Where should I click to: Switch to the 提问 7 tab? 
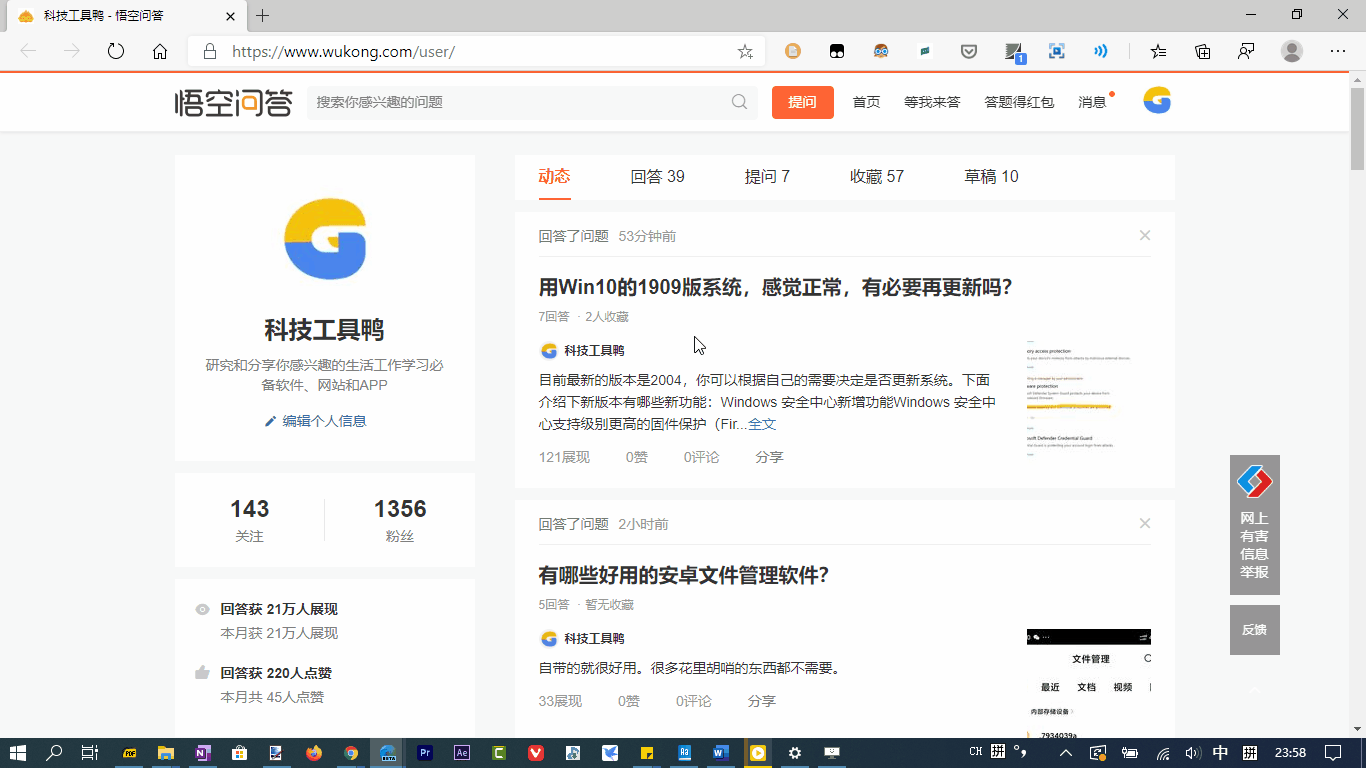tap(767, 177)
